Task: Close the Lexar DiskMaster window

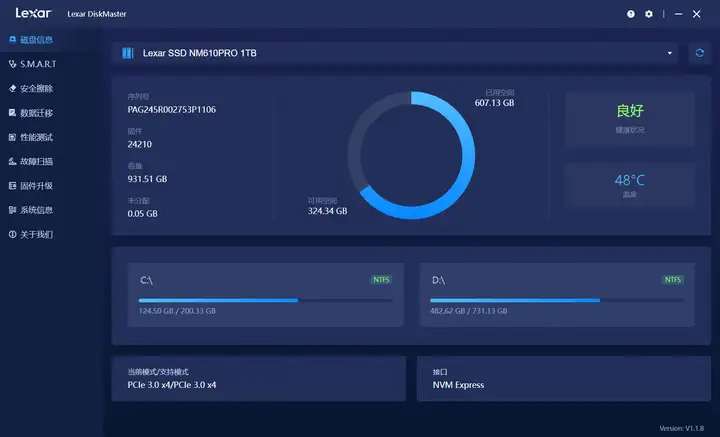Action: tap(697, 14)
